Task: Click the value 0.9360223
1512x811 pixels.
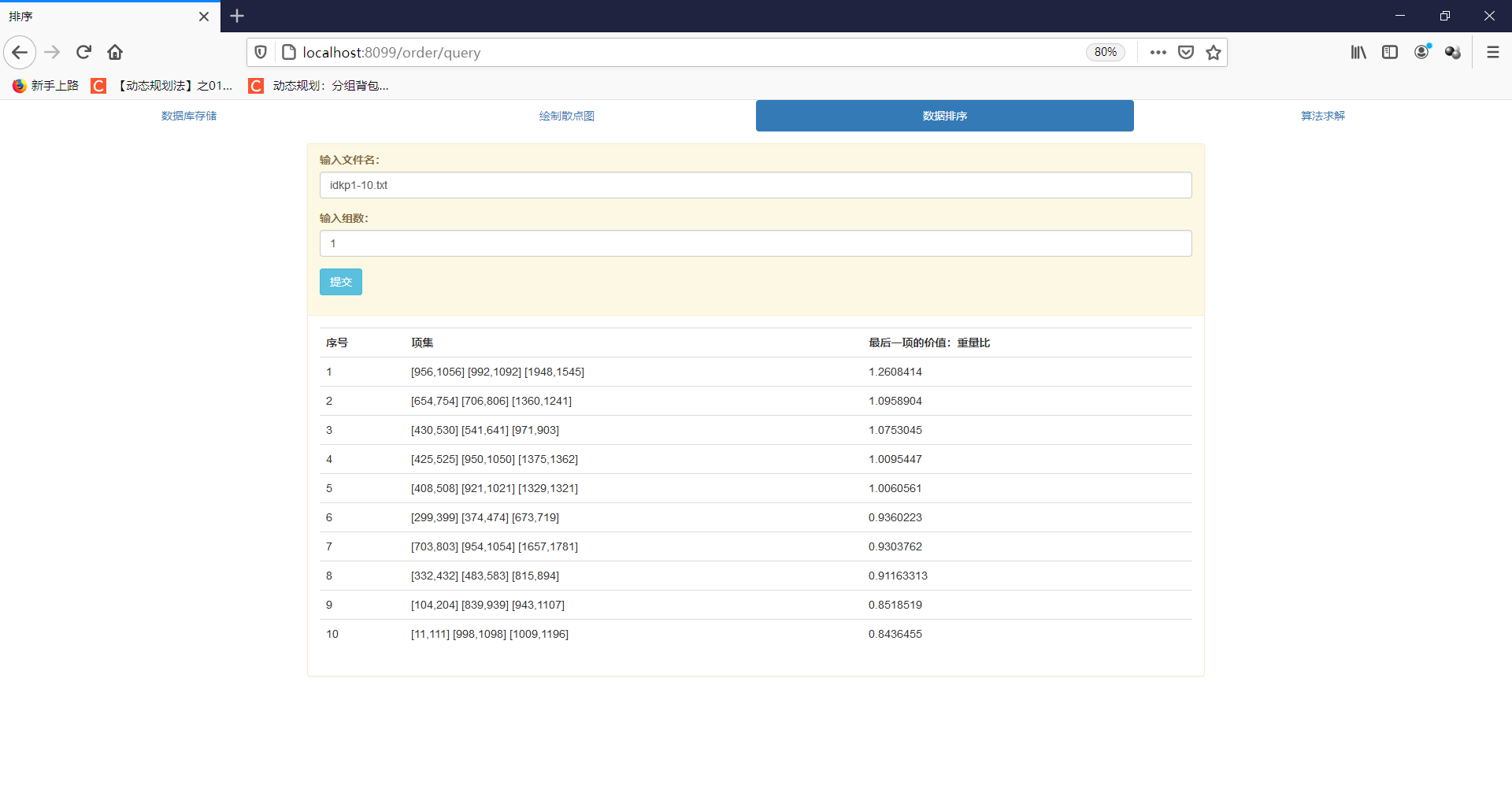Action: pos(895,517)
